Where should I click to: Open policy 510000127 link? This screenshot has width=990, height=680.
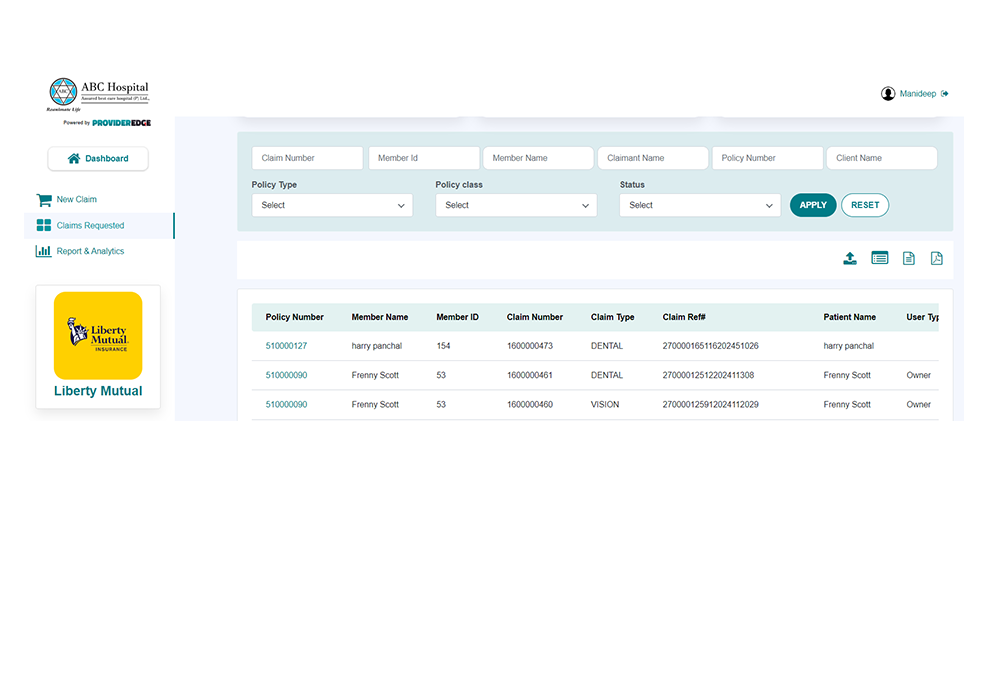pyautogui.click(x=286, y=346)
